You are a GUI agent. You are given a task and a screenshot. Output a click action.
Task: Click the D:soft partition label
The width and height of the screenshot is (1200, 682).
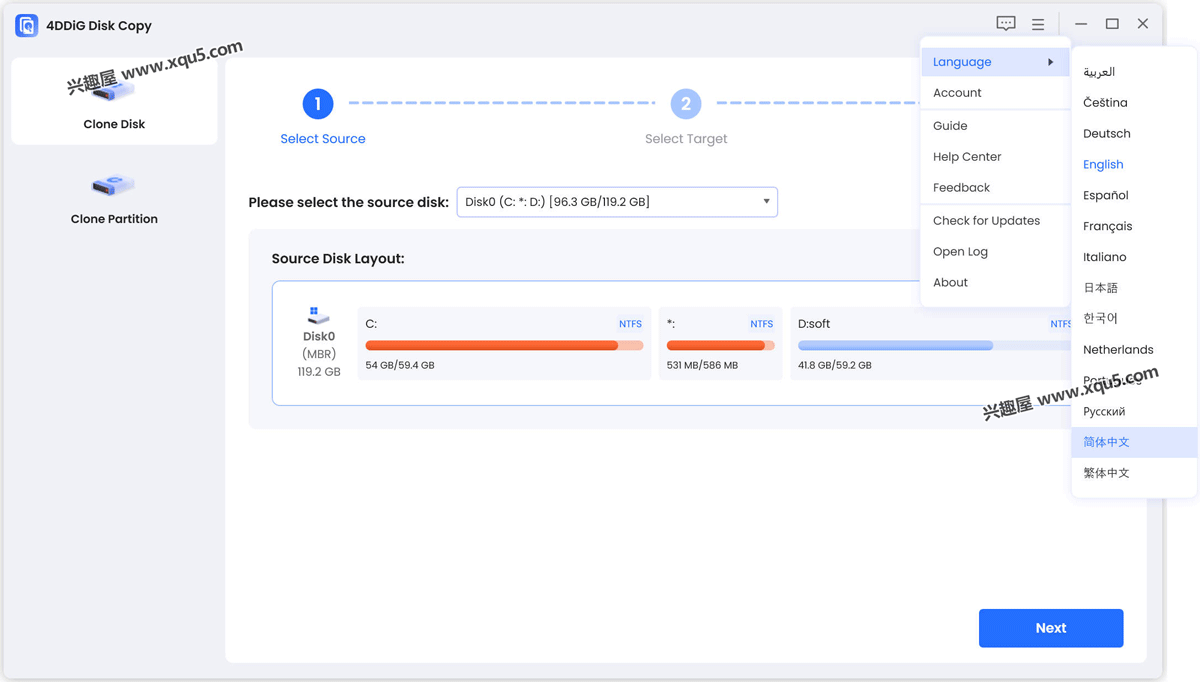[814, 324]
